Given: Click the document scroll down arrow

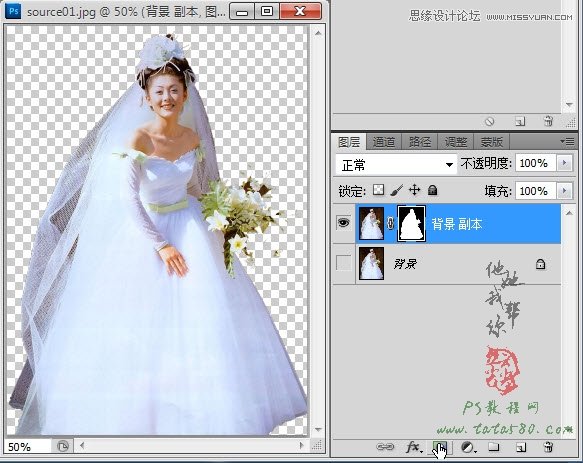Looking at the screenshot, I should (318, 429).
